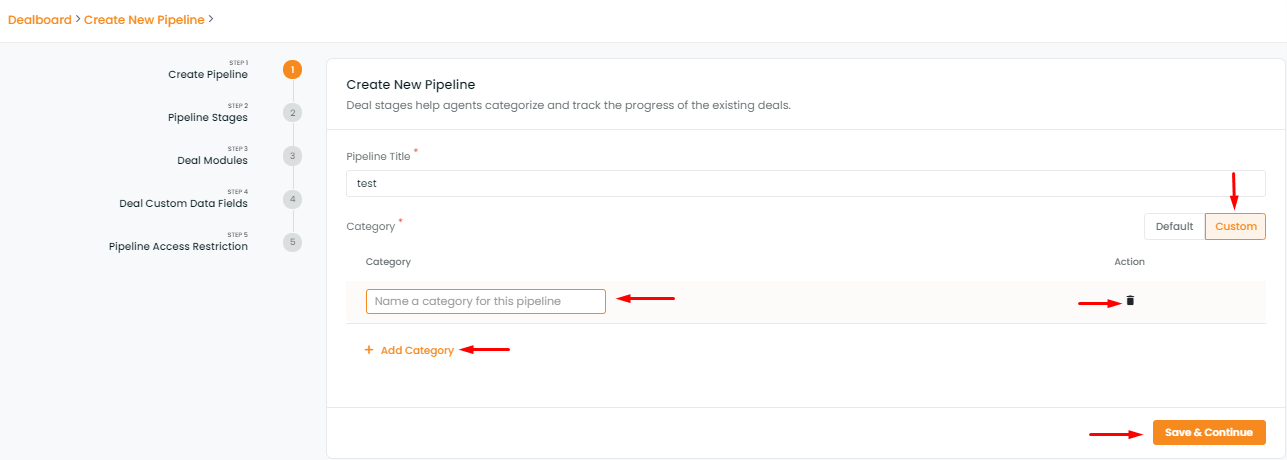Open the Dealboard breadcrumb link

(x=39, y=19)
